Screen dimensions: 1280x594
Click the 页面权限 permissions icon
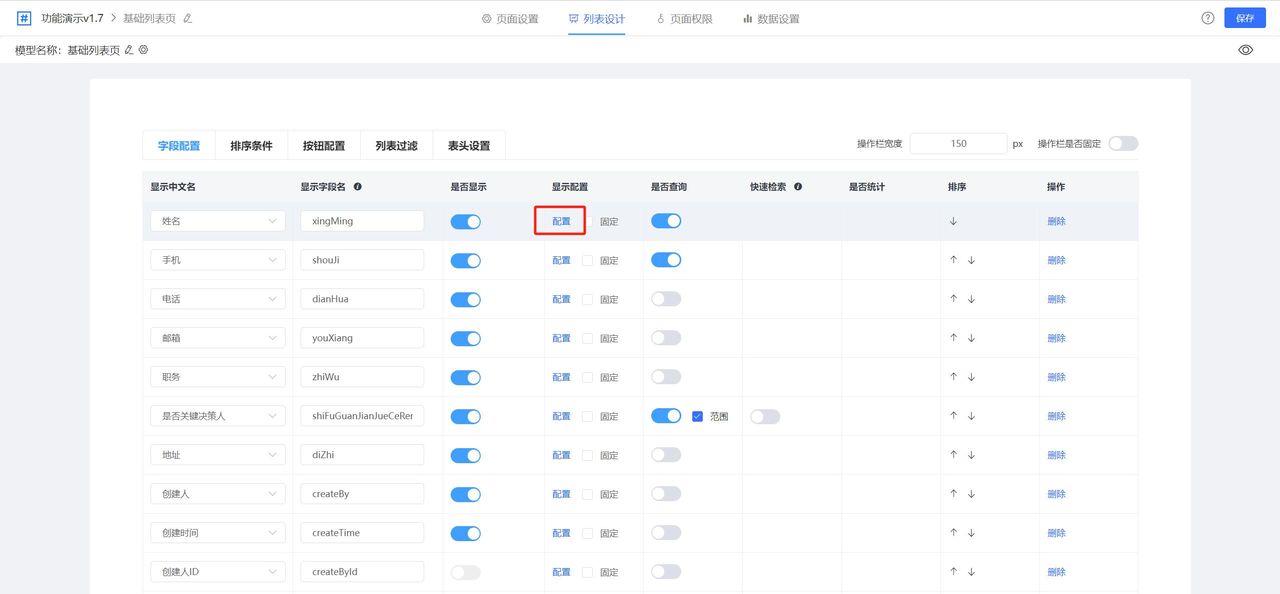coord(659,17)
